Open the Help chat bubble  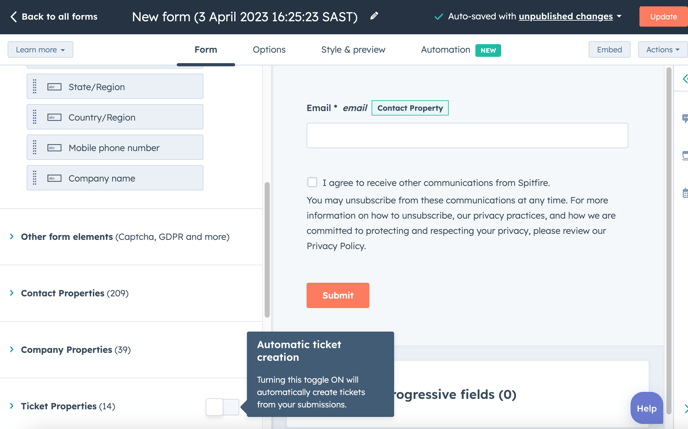[x=646, y=408]
